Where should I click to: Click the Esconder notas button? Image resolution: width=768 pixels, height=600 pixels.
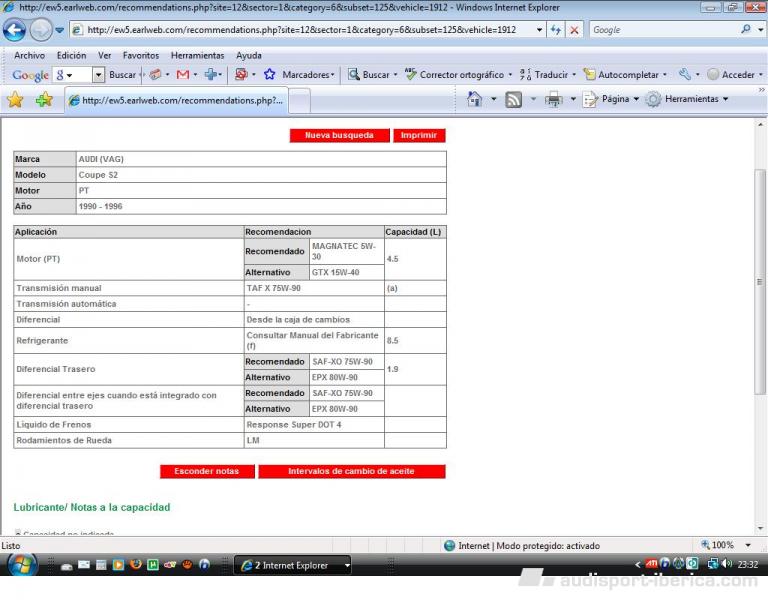207,471
